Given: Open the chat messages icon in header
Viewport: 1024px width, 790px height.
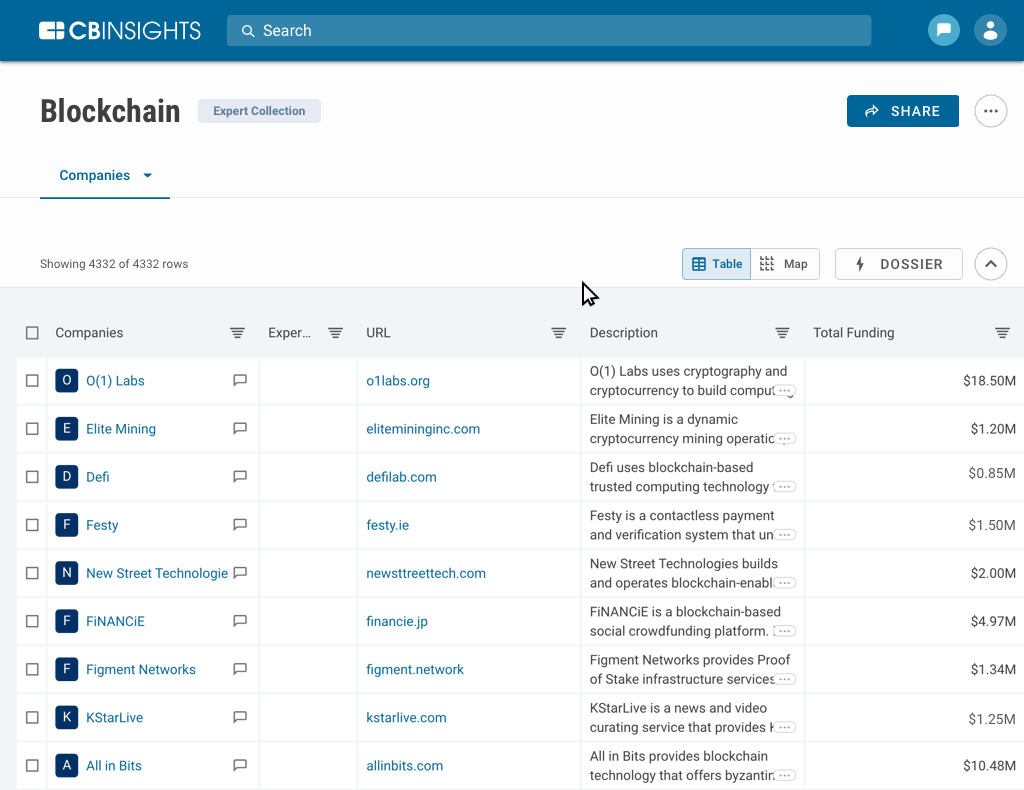Looking at the screenshot, I should coord(943,30).
